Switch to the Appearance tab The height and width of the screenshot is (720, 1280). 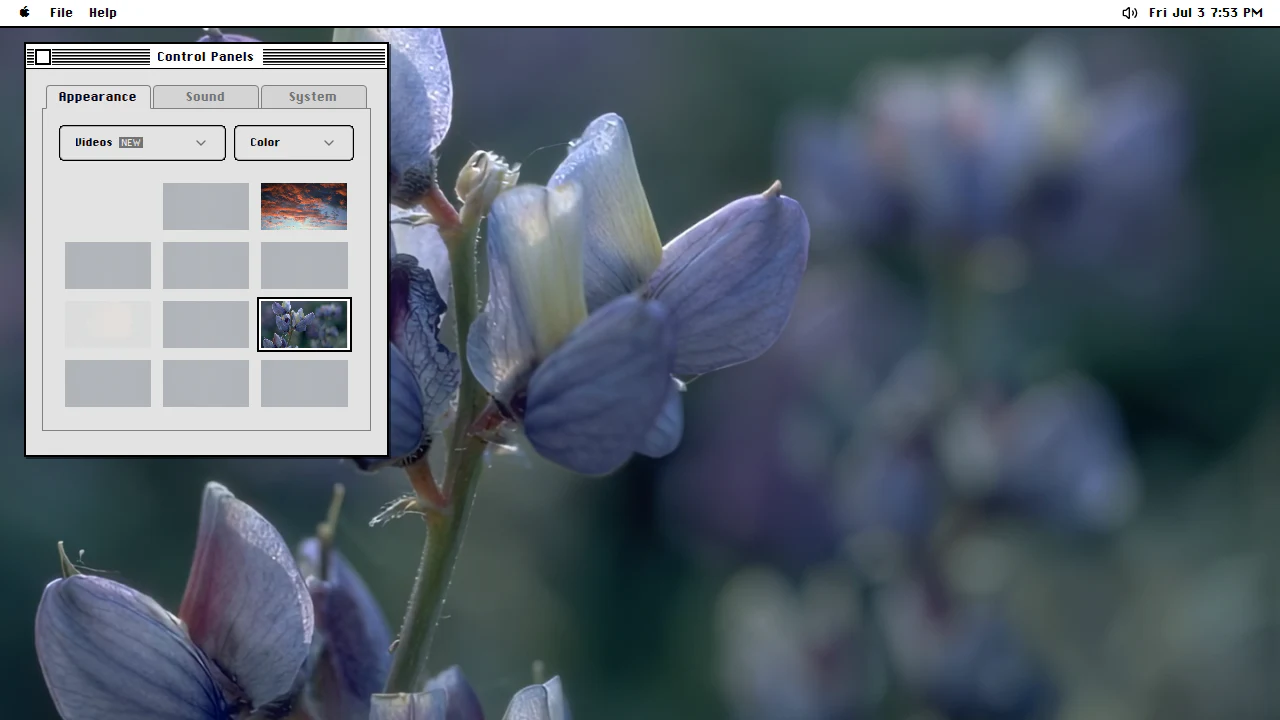(97, 97)
